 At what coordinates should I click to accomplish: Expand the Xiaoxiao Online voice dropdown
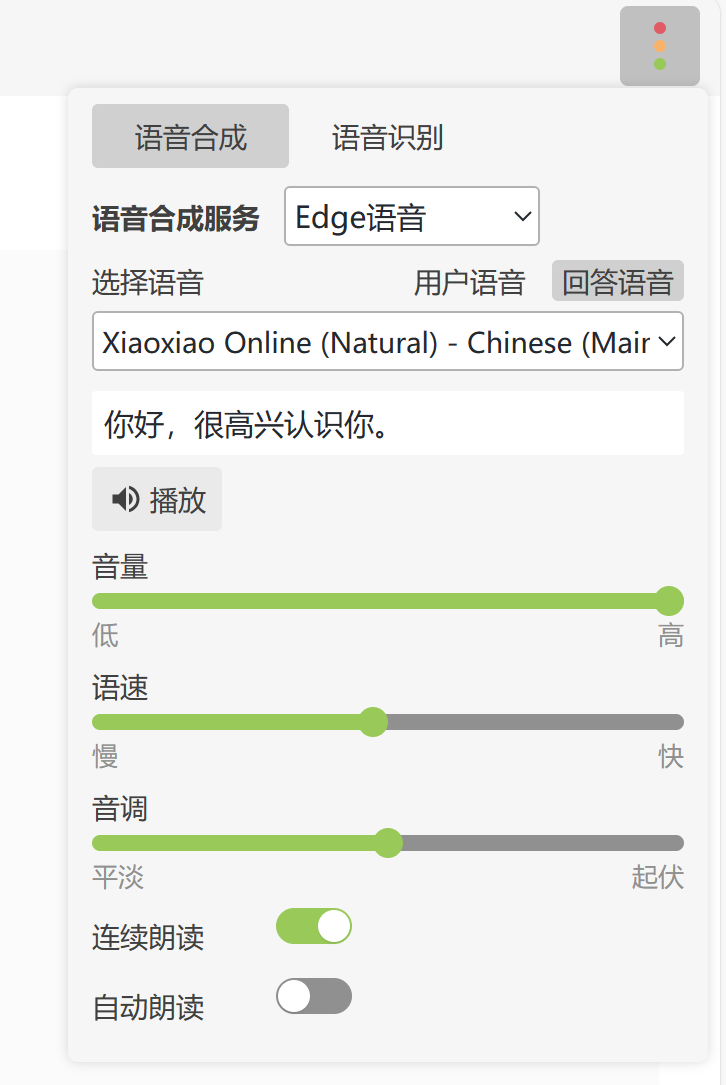pyautogui.click(x=375, y=342)
